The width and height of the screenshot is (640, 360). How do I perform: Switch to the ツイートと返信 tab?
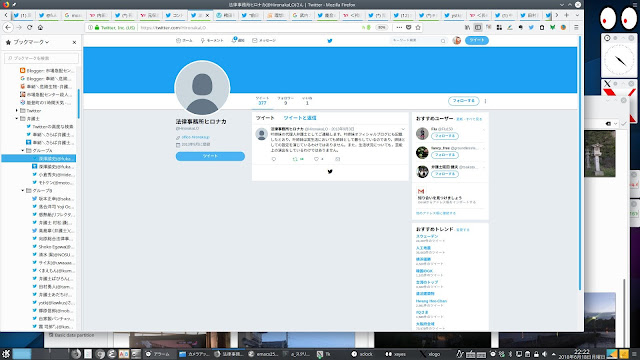(x=300, y=118)
